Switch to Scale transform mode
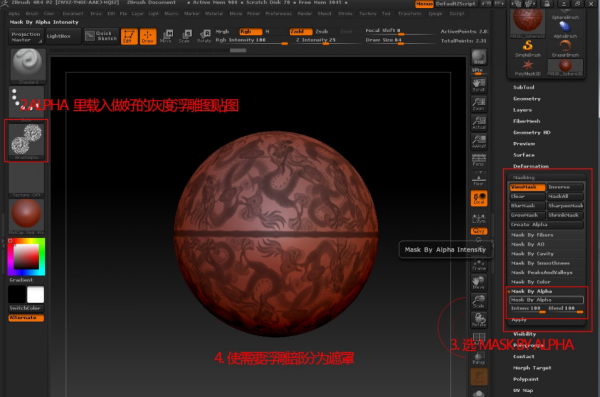This screenshot has width=600, height=397. (185, 36)
